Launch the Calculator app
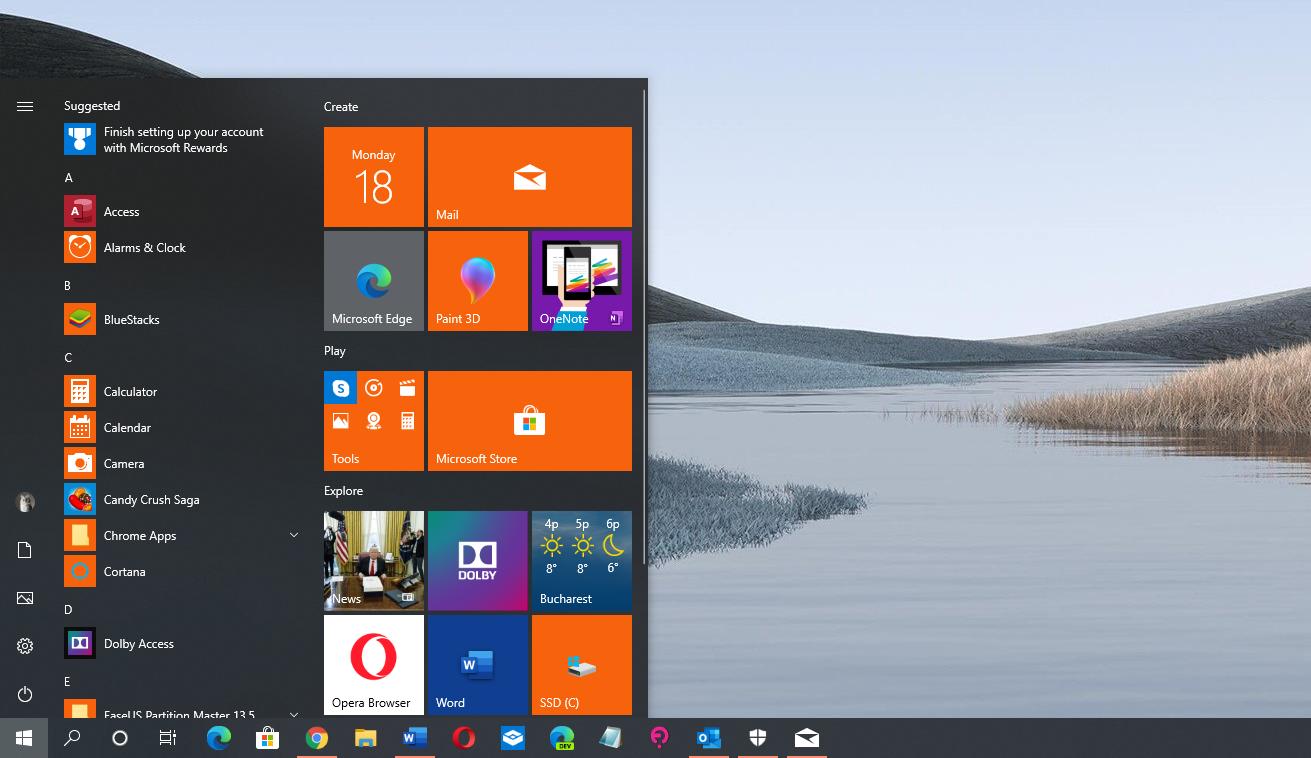Viewport: 1311px width, 758px height. 180,391
